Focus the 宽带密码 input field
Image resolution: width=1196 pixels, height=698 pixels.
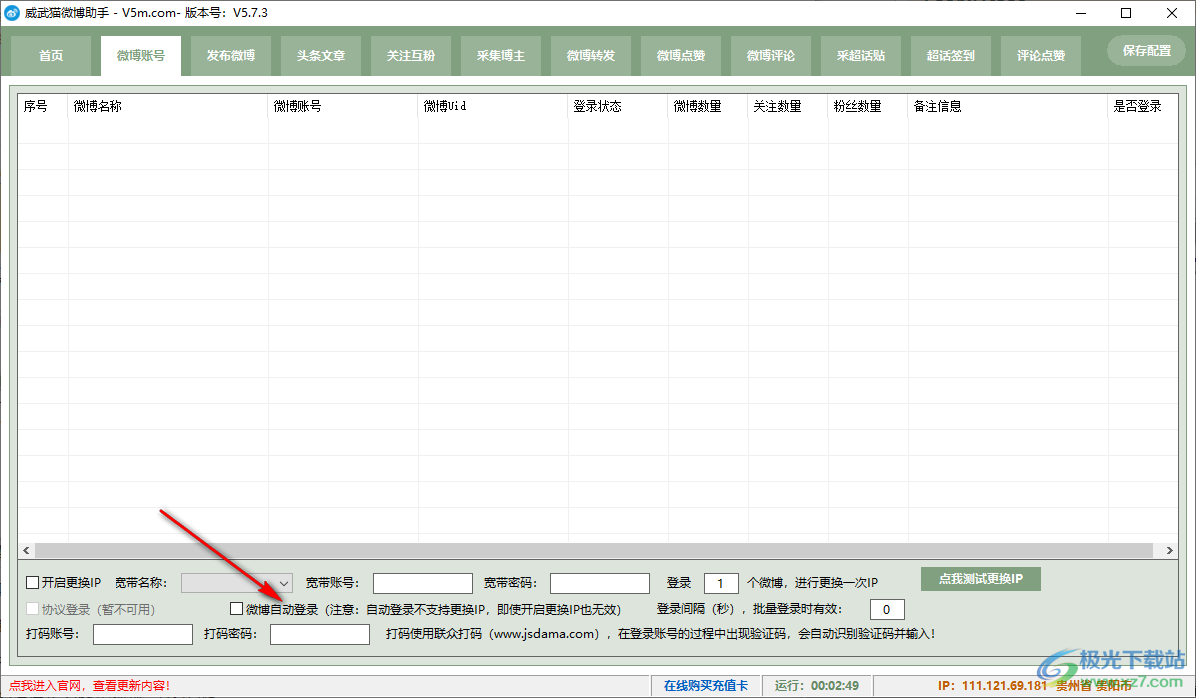[600, 584]
